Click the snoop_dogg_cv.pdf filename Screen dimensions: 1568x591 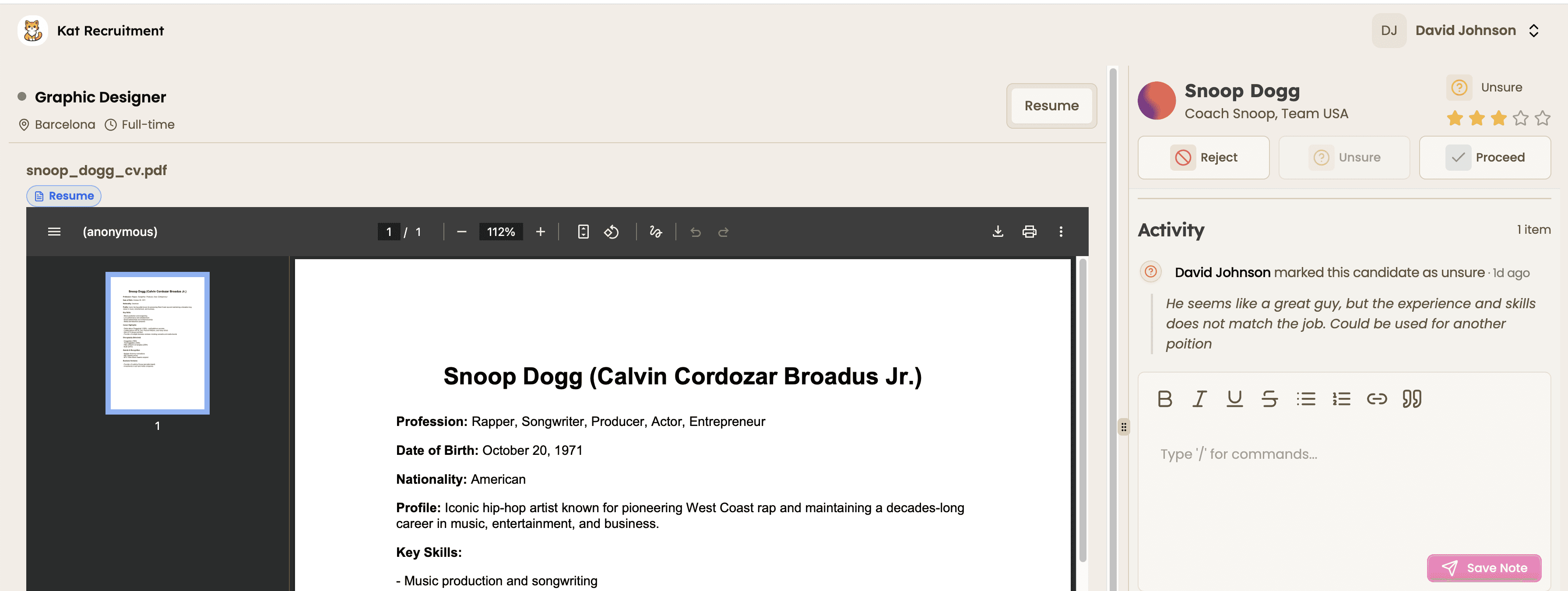pos(96,170)
